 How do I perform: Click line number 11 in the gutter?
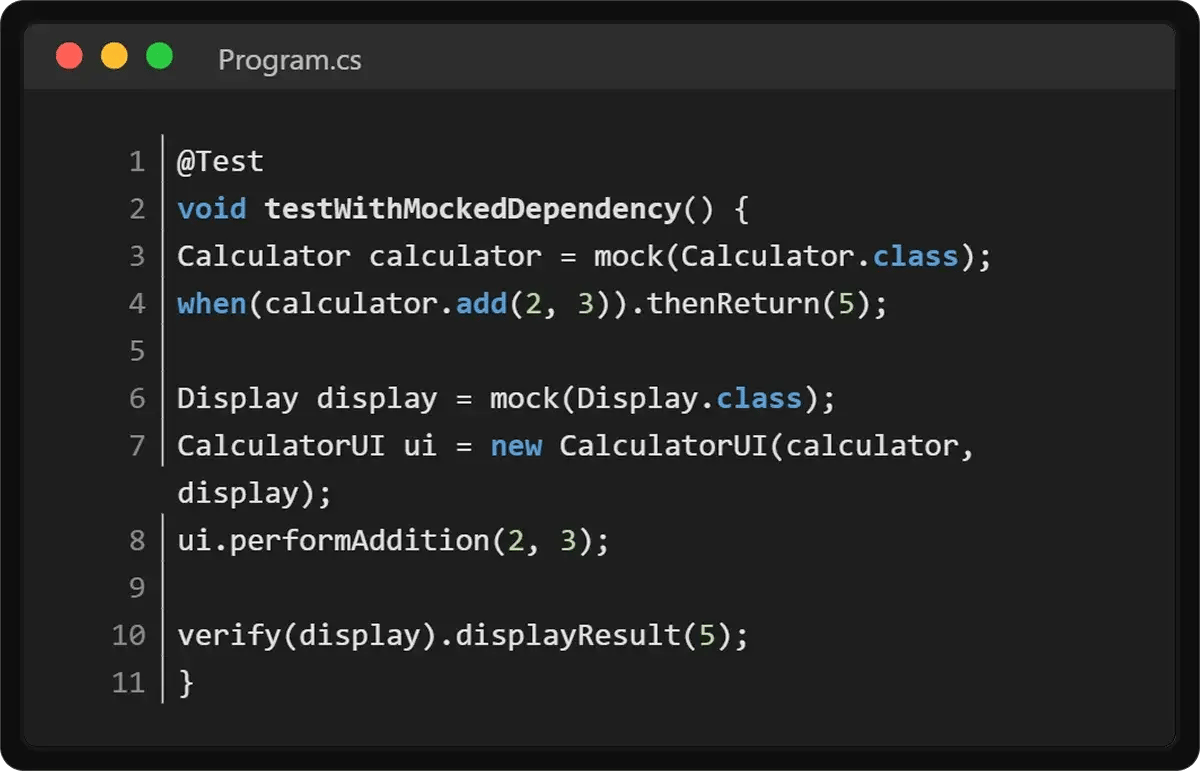tap(129, 684)
